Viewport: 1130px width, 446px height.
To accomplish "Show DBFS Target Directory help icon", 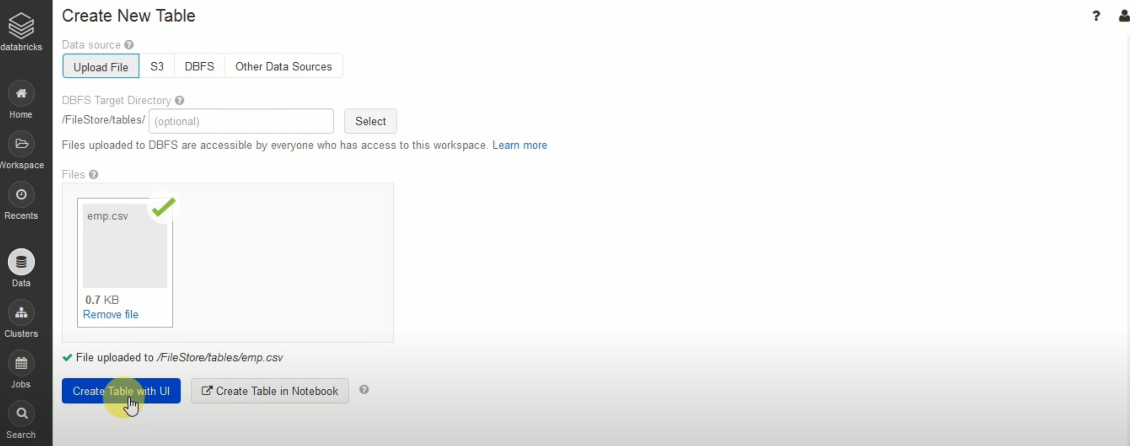I will (179, 101).
